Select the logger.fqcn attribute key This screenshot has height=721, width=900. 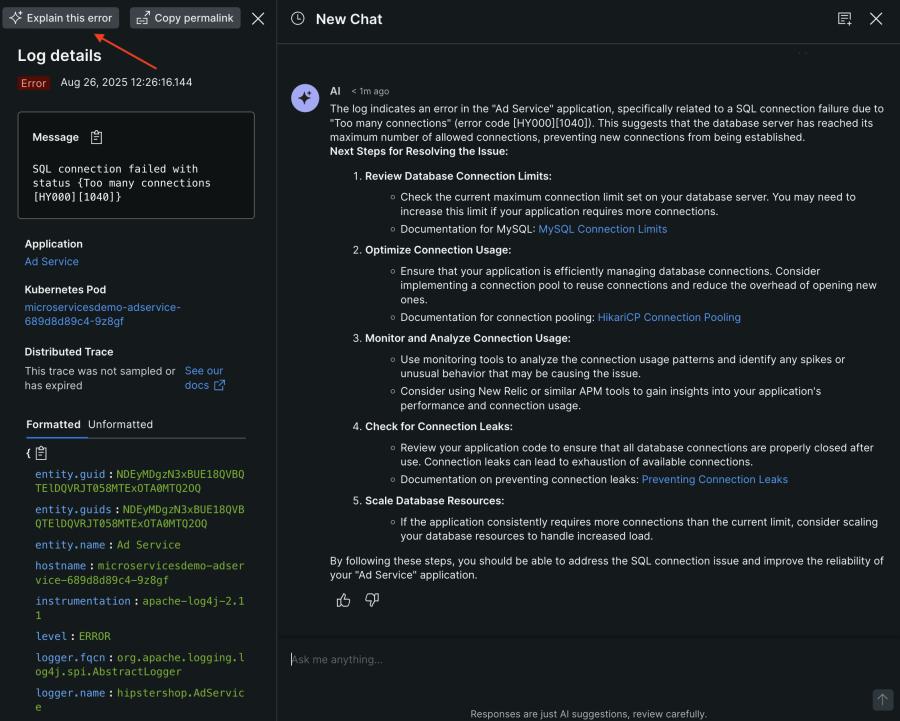coord(70,657)
